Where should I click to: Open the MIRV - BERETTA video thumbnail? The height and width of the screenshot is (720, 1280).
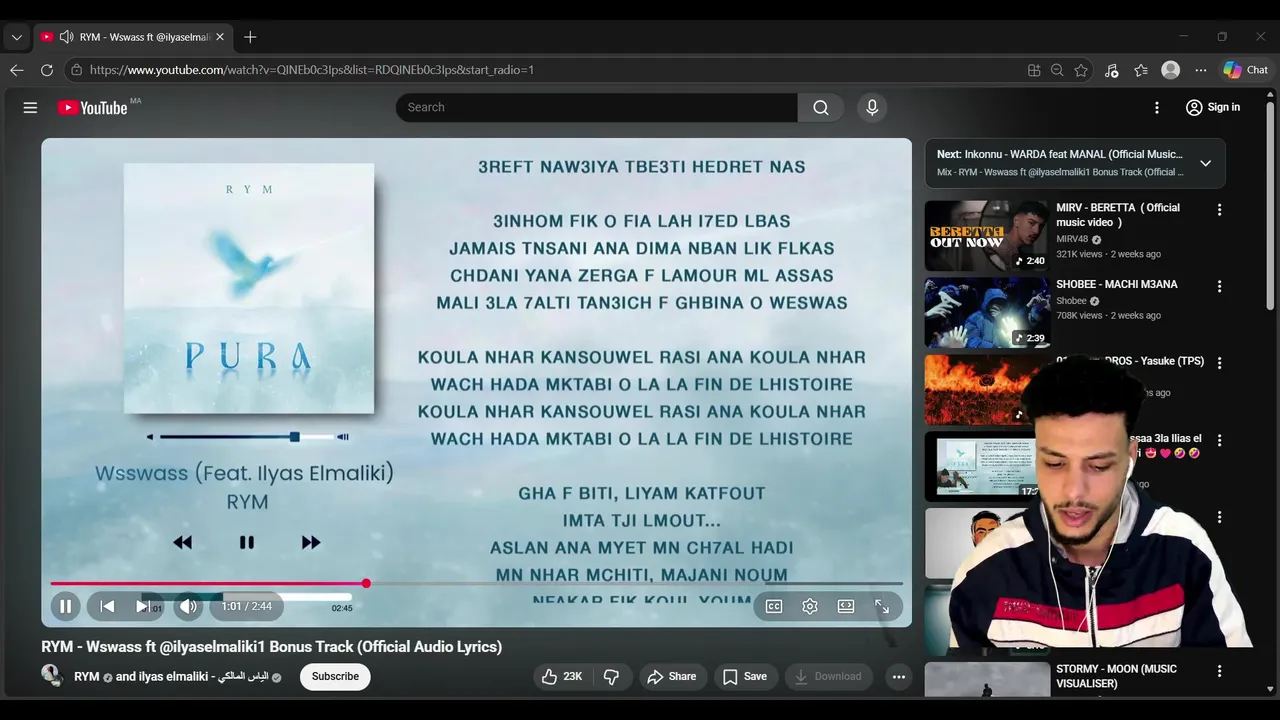pyautogui.click(x=986, y=236)
